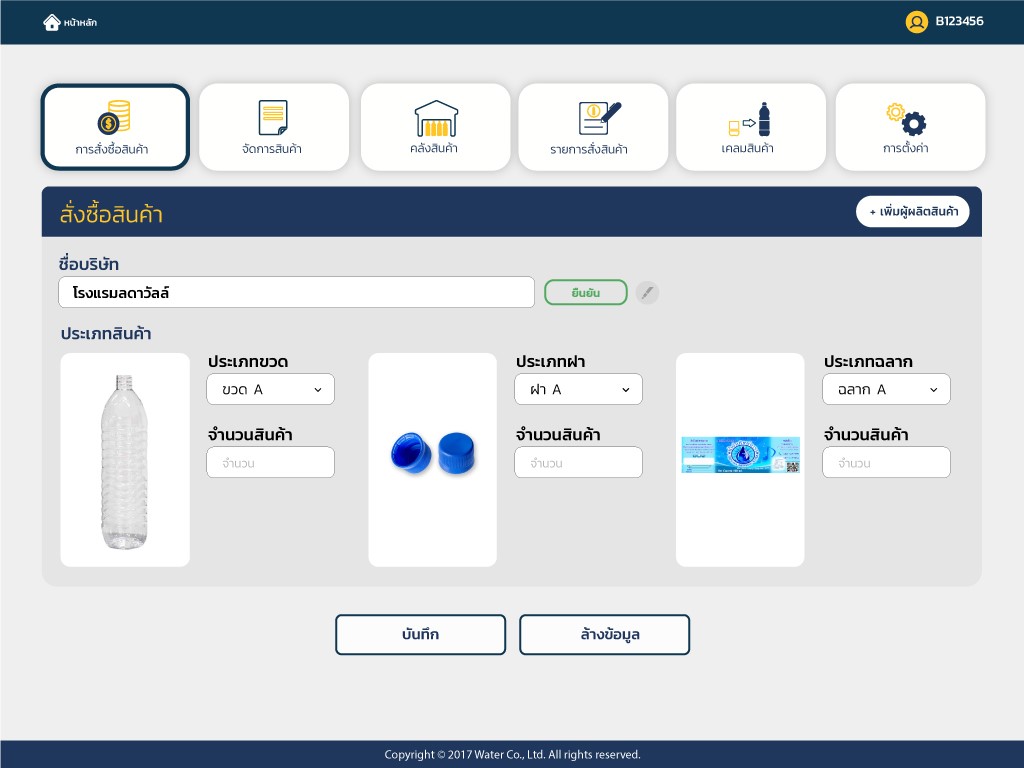
Task: Expand the ฝา A cap type dropdown
Action: coord(578,389)
